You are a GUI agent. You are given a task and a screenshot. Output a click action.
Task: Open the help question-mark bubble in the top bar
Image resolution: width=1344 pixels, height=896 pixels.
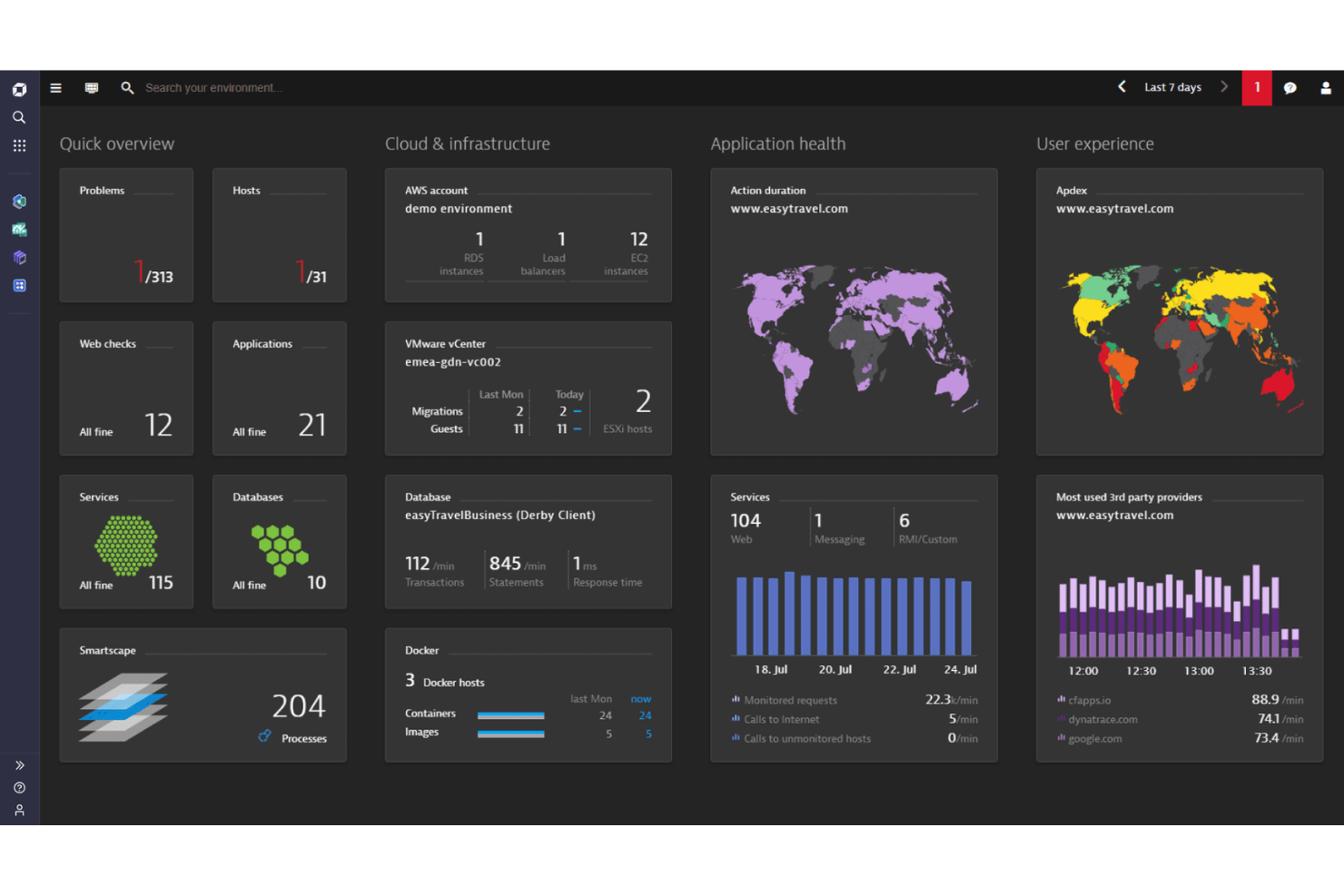pos(1290,87)
